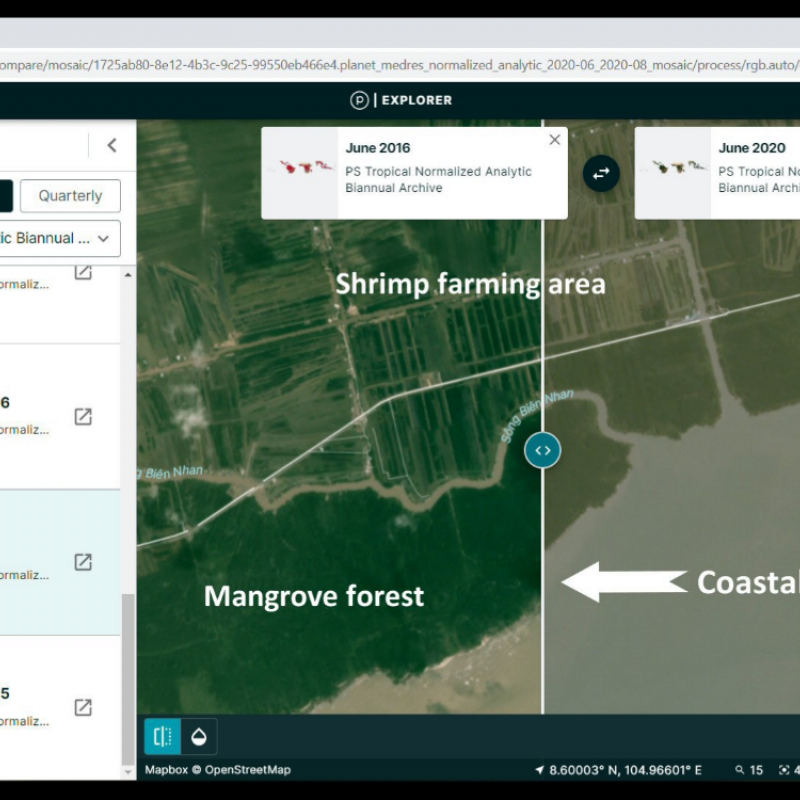Screen dimensions: 800x800
Task: Click the June 2020 mosaic thumbnail
Action: point(673,173)
